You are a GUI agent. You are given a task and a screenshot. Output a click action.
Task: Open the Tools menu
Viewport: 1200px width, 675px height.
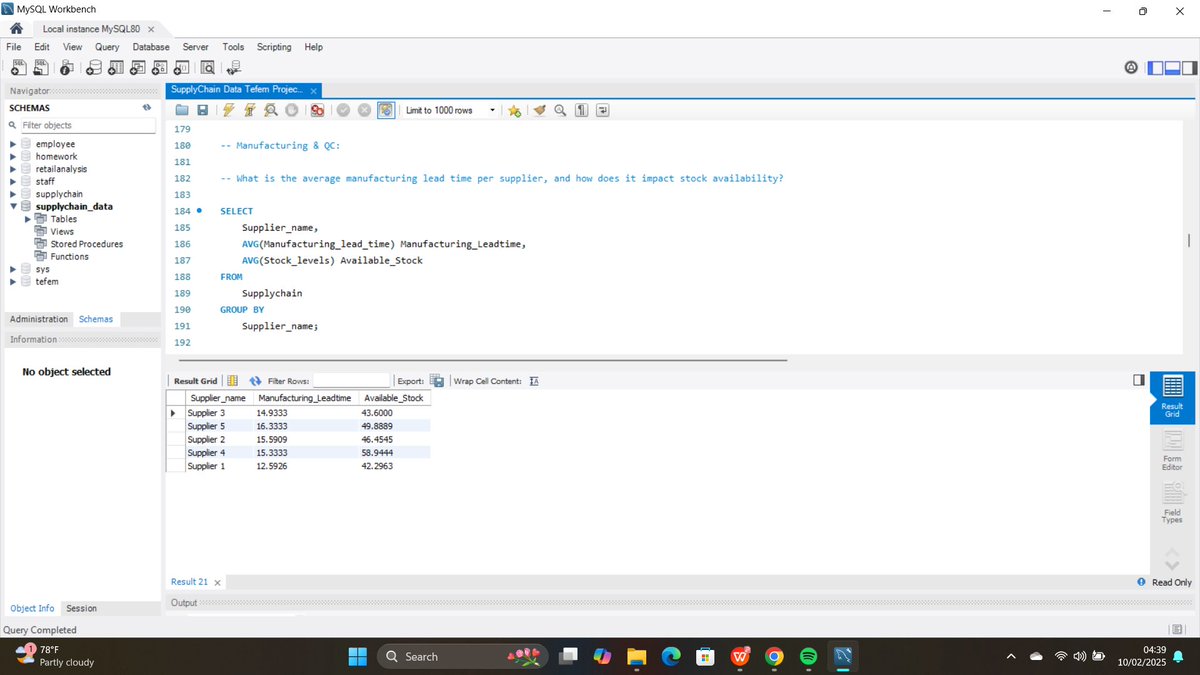(233, 47)
